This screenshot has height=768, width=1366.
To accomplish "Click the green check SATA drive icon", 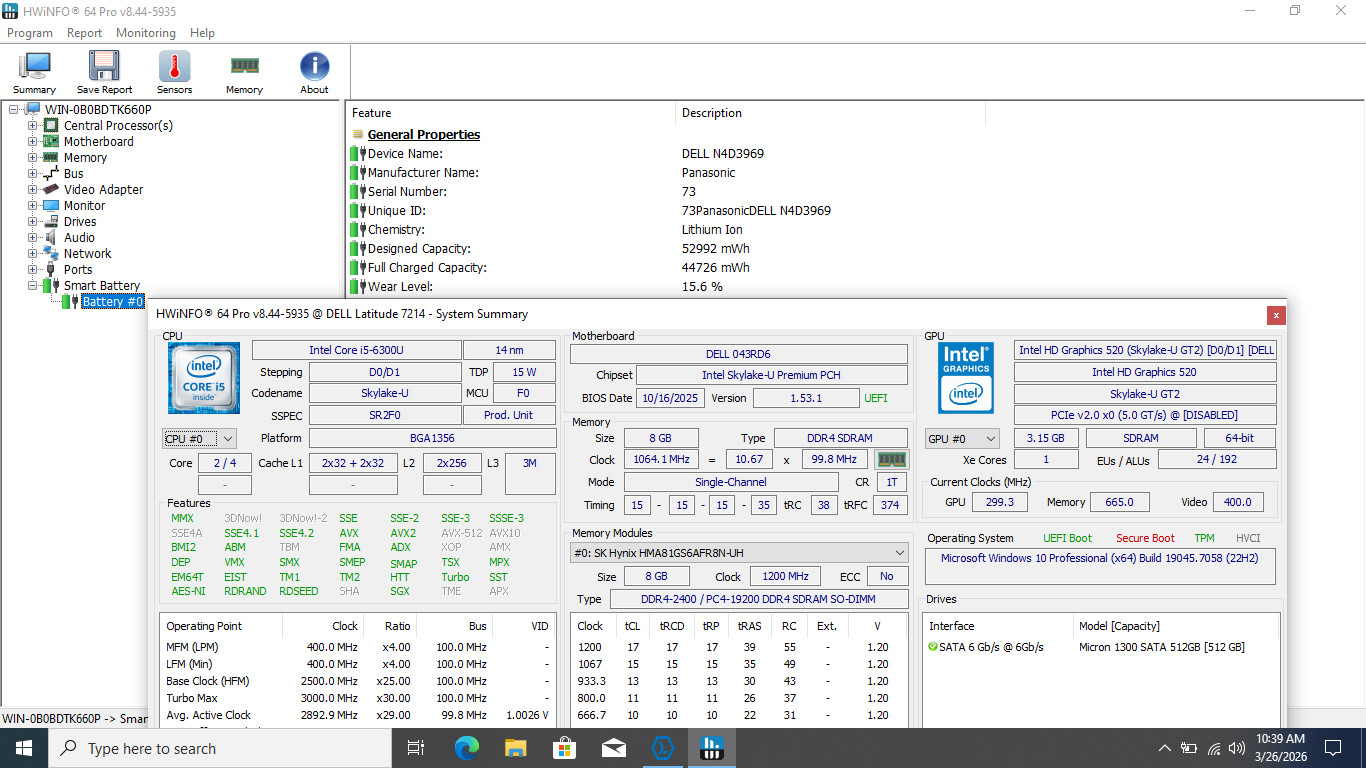I will 933,647.
